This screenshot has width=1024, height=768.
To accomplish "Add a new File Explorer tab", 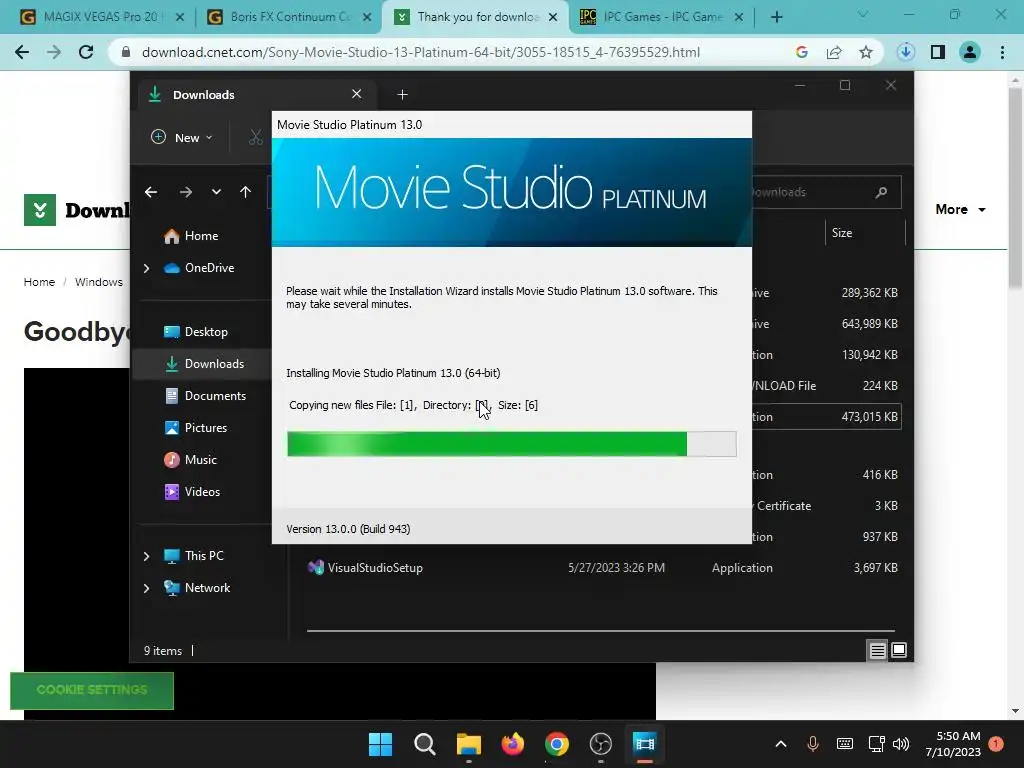I will (x=402, y=95).
